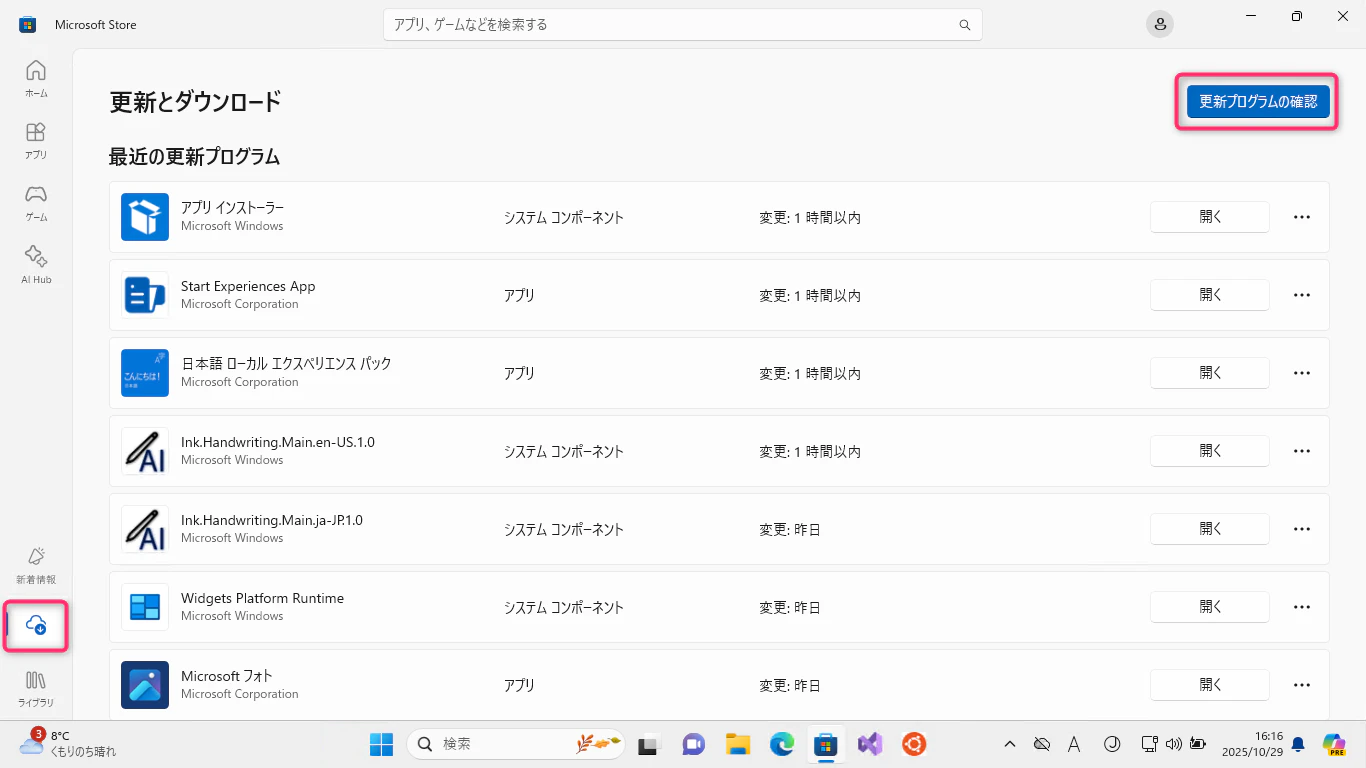1366x768 pixels.
Task: Open more options for Widgets Platform Runtime
Action: (x=1302, y=607)
